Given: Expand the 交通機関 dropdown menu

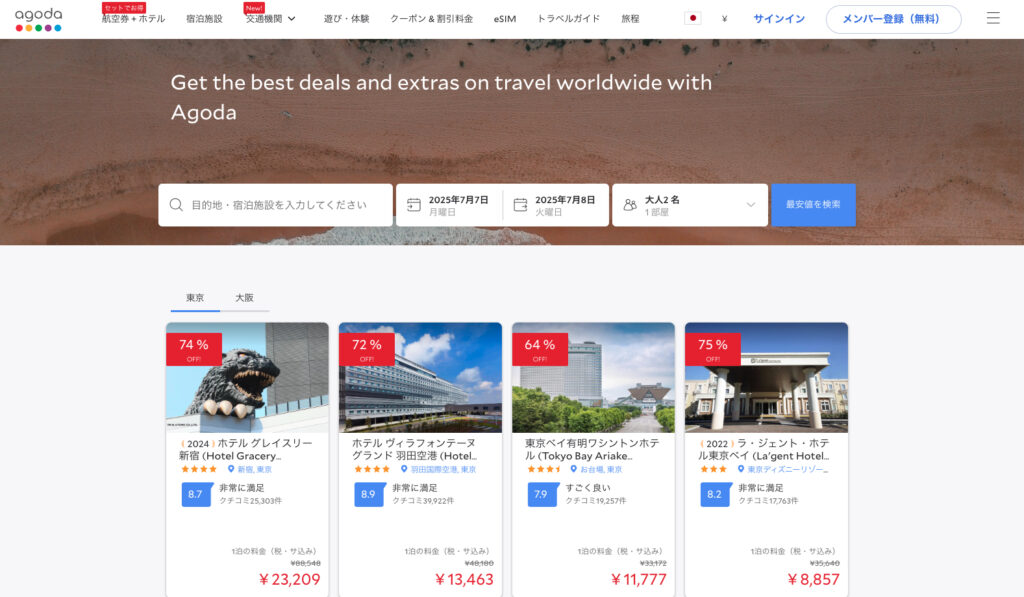Looking at the screenshot, I should pos(270,19).
